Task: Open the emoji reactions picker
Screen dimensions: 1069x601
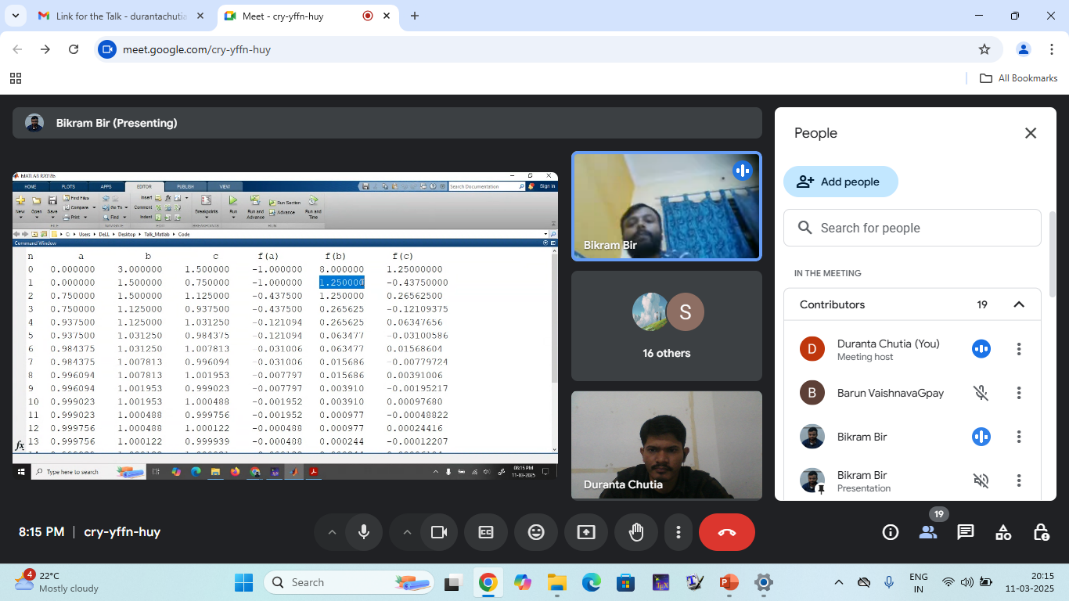Action: point(536,532)
